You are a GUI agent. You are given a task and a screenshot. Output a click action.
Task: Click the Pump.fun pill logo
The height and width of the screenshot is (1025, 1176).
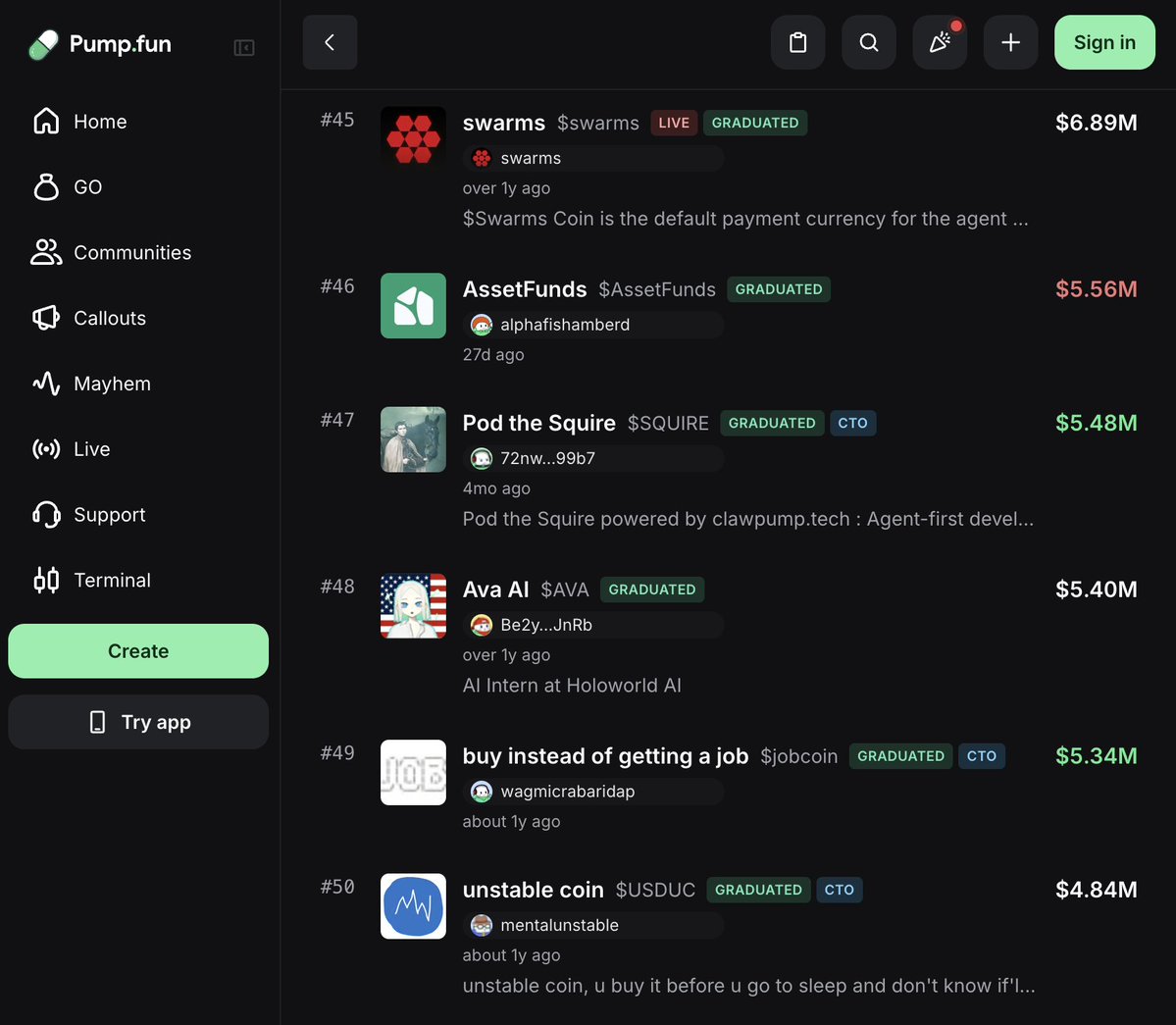click(43, 44)
